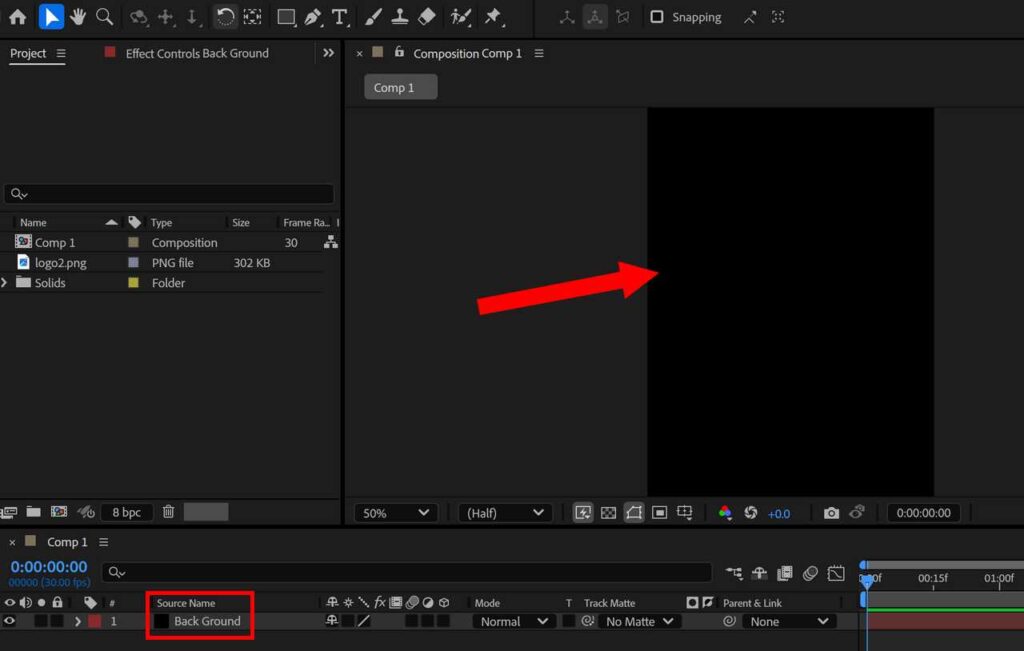Toggle Fast Previews in the viewer
The height and width of the screenshot is (651, 1024).
pyautogui.click(x=583, y=513)
